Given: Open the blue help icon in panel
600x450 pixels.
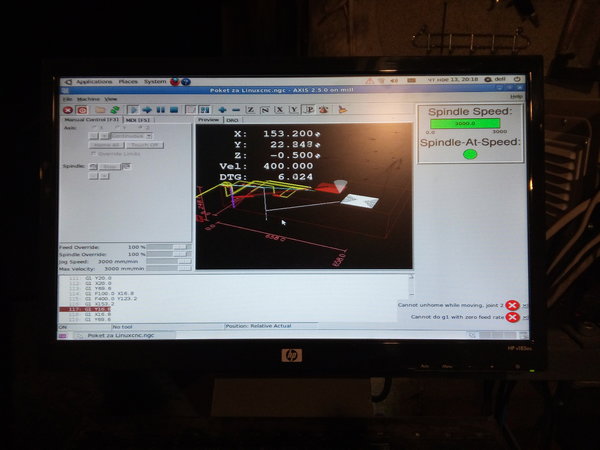Looking at the screenshot, I should pyautogui.click(x=186, y=82).
